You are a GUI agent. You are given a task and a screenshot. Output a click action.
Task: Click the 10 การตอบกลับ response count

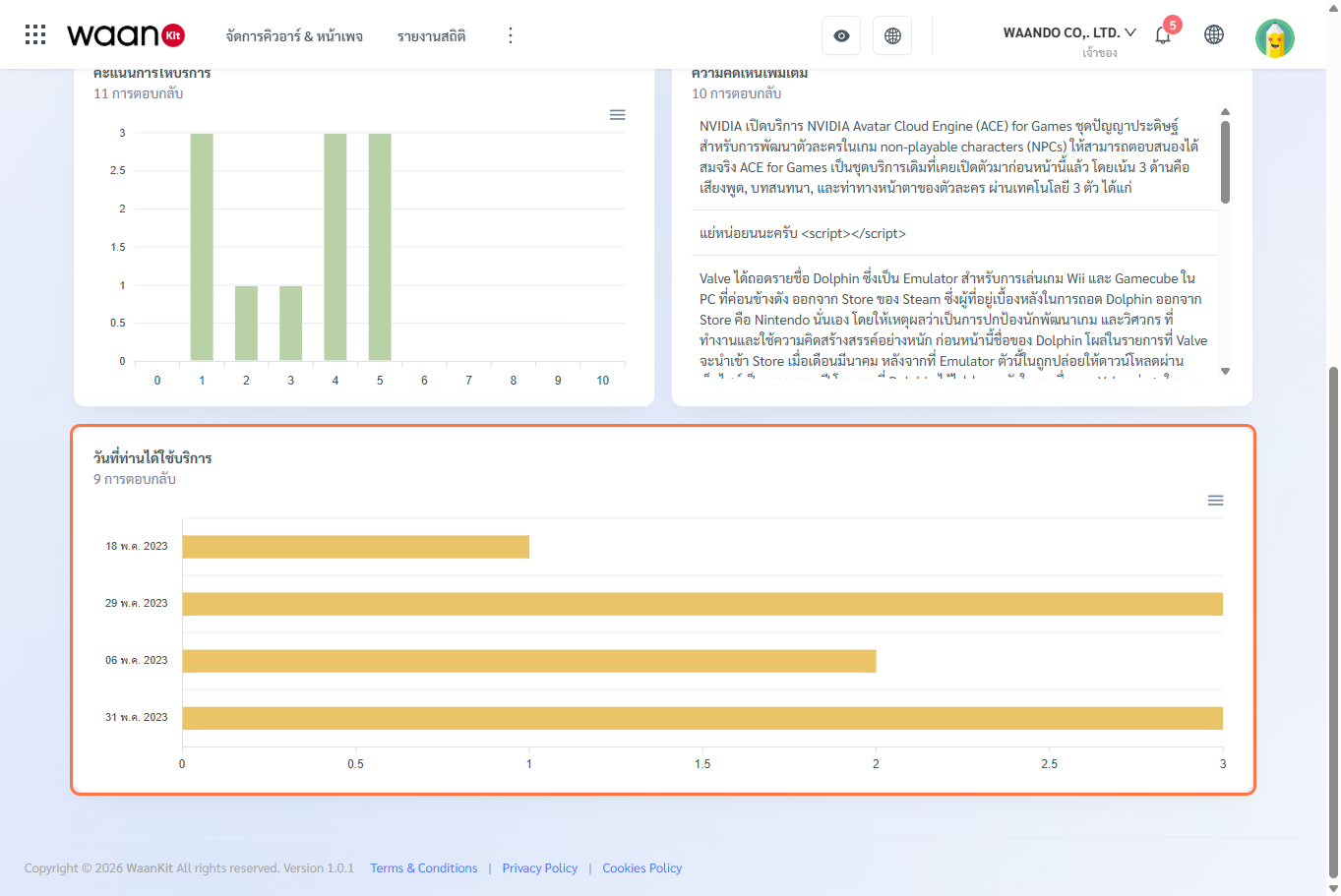(x=737, y=93)
